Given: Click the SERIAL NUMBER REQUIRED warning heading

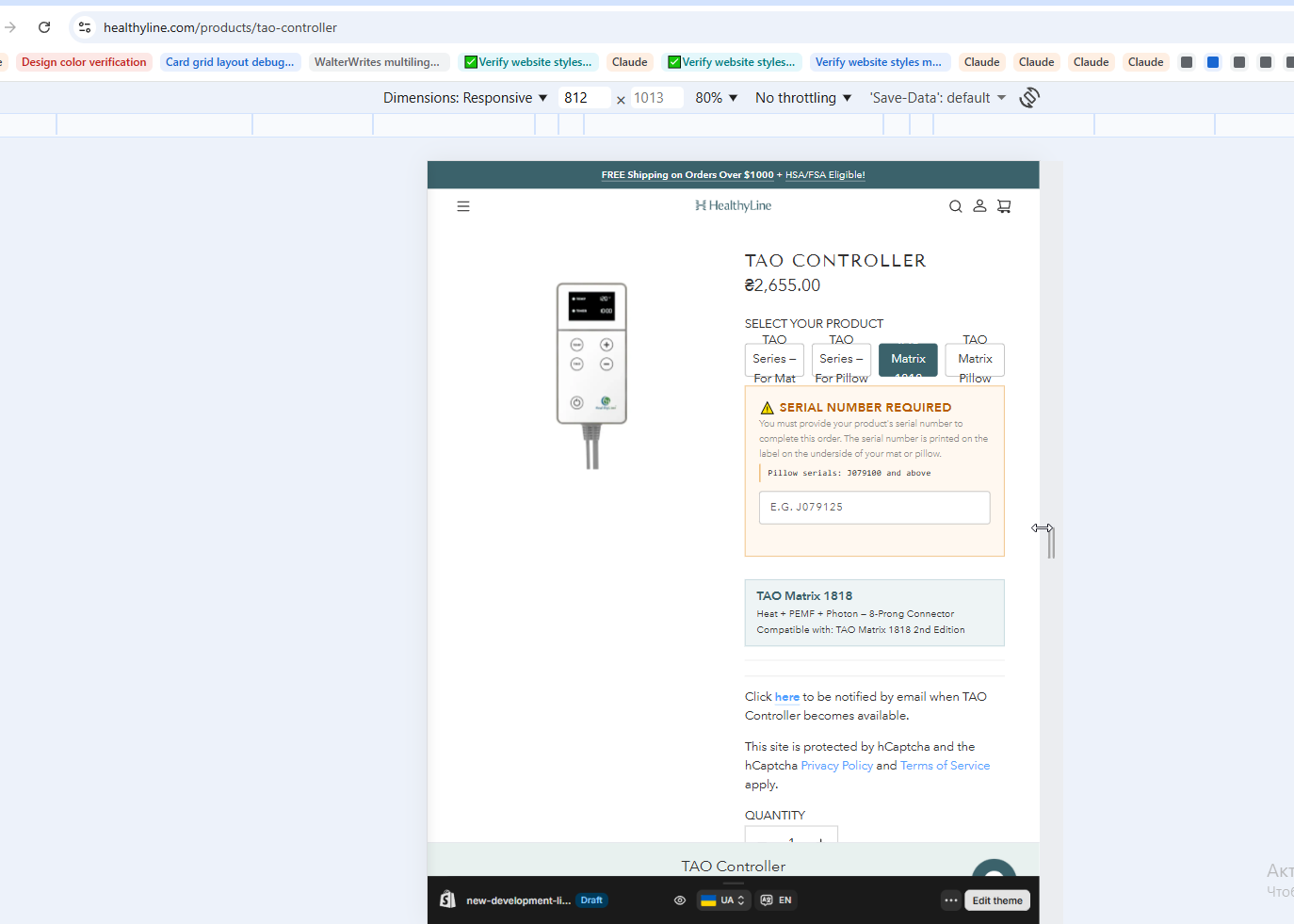Looking at the screenshot, I should point(865,408).
